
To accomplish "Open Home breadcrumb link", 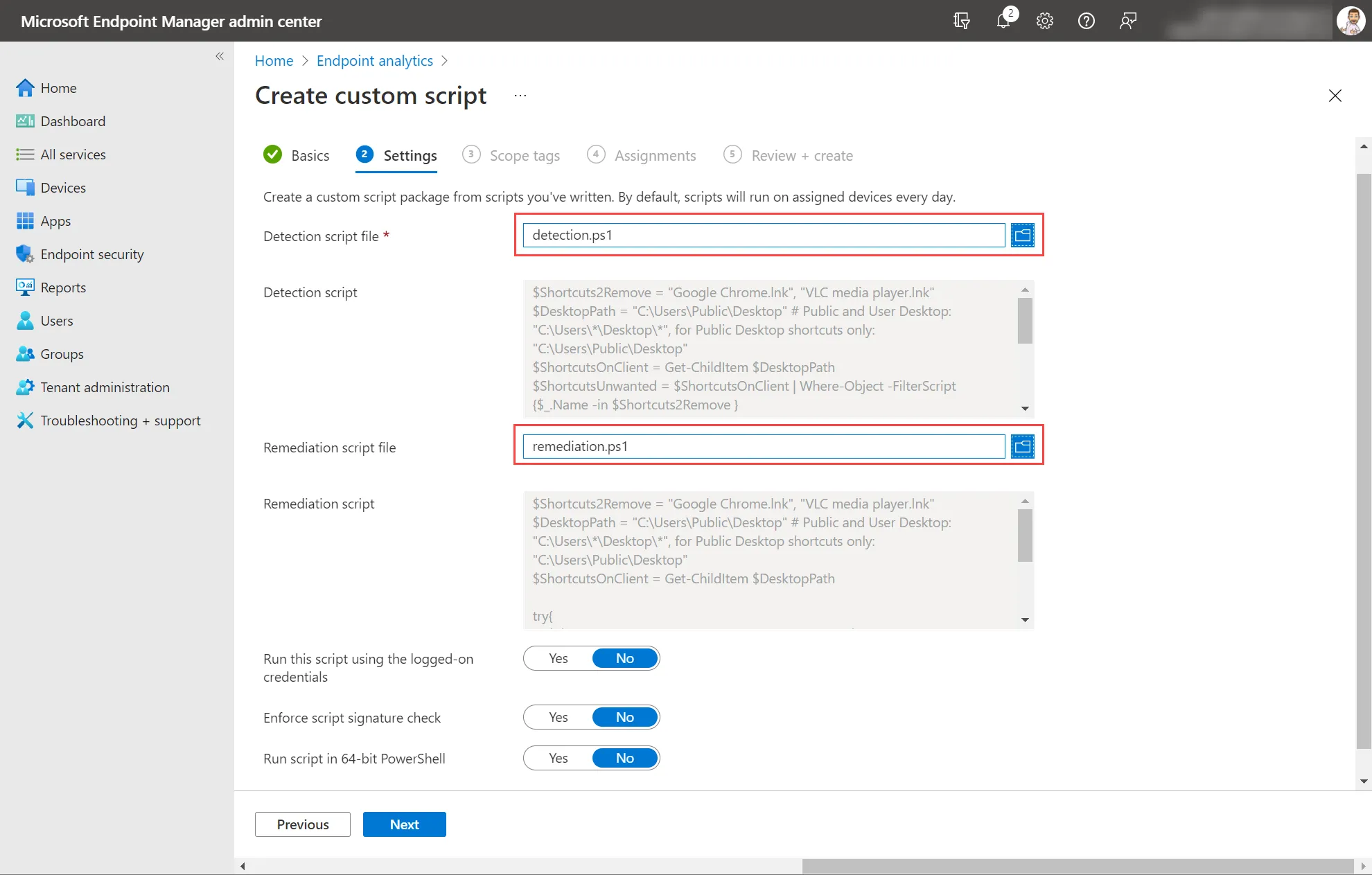I will [274, 61].
